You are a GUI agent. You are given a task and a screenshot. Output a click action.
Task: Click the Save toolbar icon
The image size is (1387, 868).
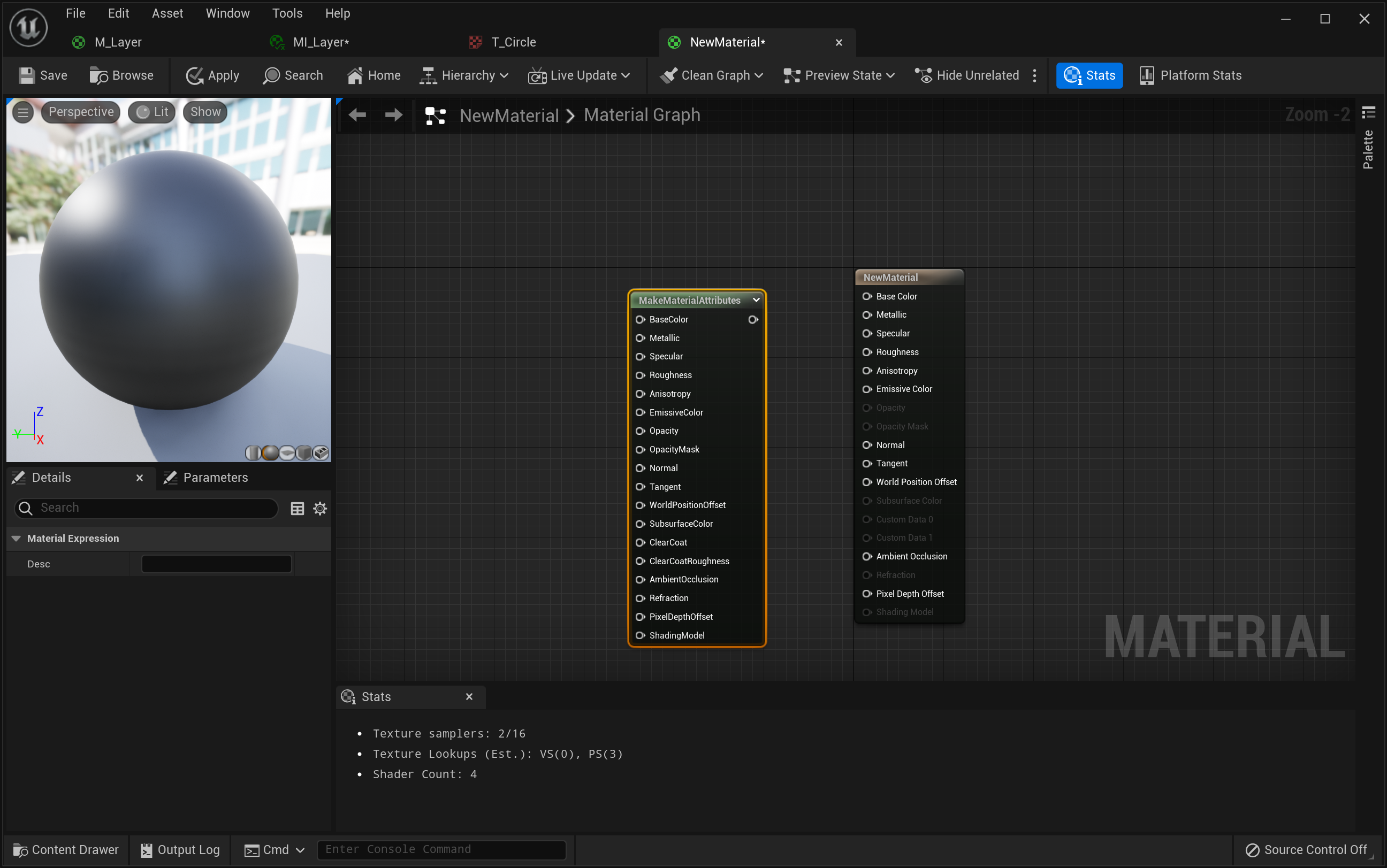click(27, 75)
